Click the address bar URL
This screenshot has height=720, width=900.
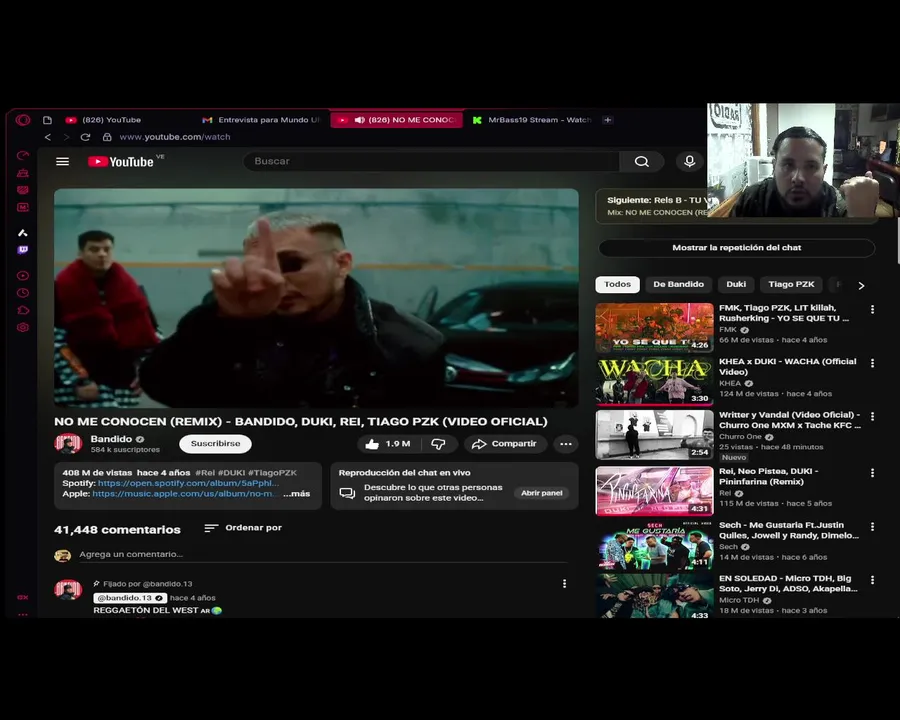[174, 137]
